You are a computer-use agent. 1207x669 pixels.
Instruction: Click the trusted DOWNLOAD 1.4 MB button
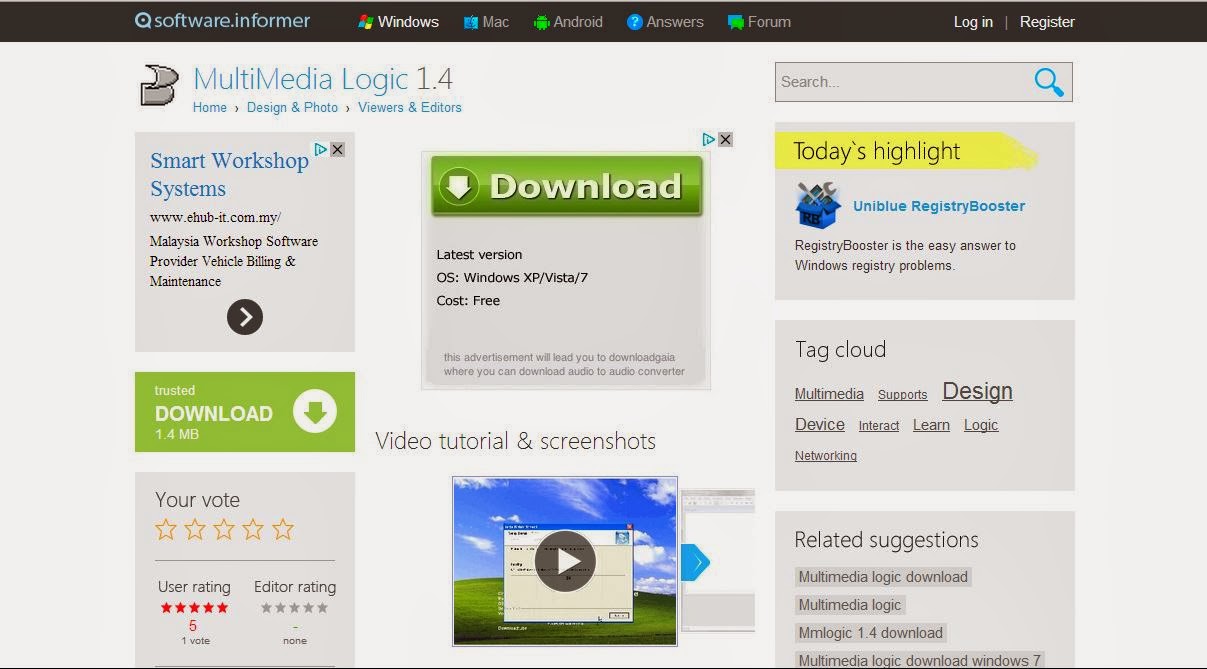tap(245, 412)
